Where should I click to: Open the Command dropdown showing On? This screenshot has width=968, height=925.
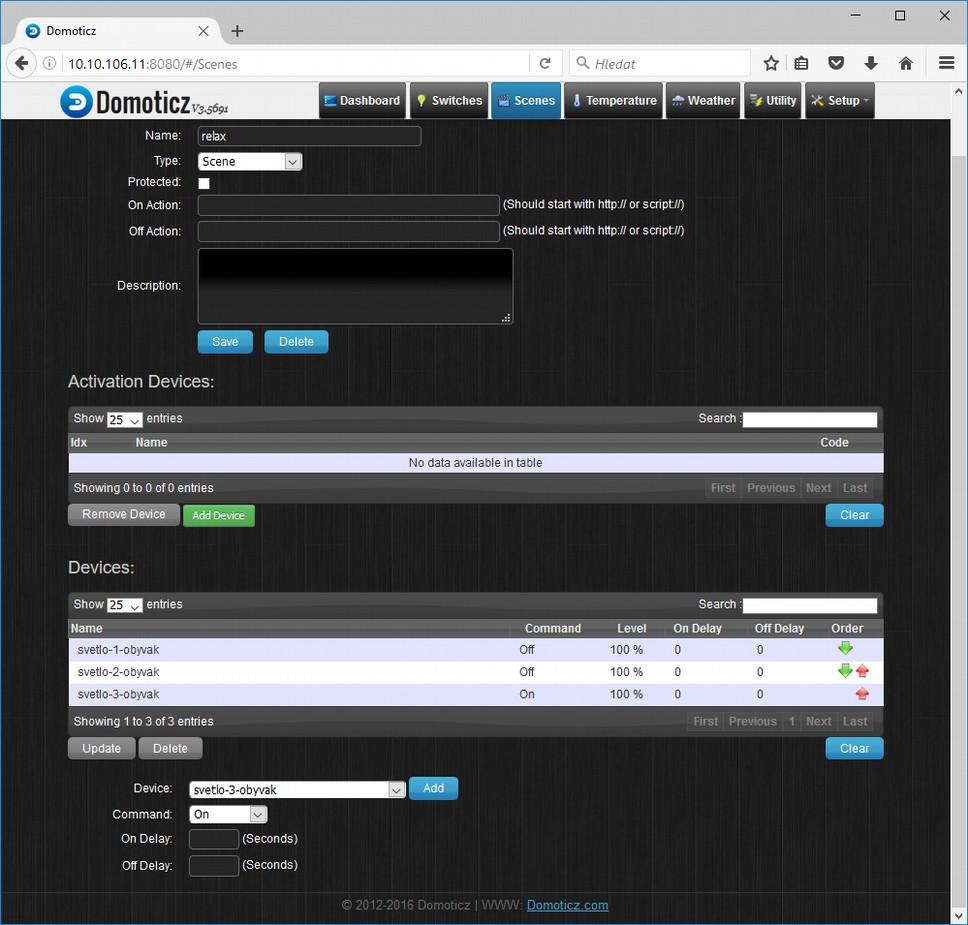pos(228,814)
